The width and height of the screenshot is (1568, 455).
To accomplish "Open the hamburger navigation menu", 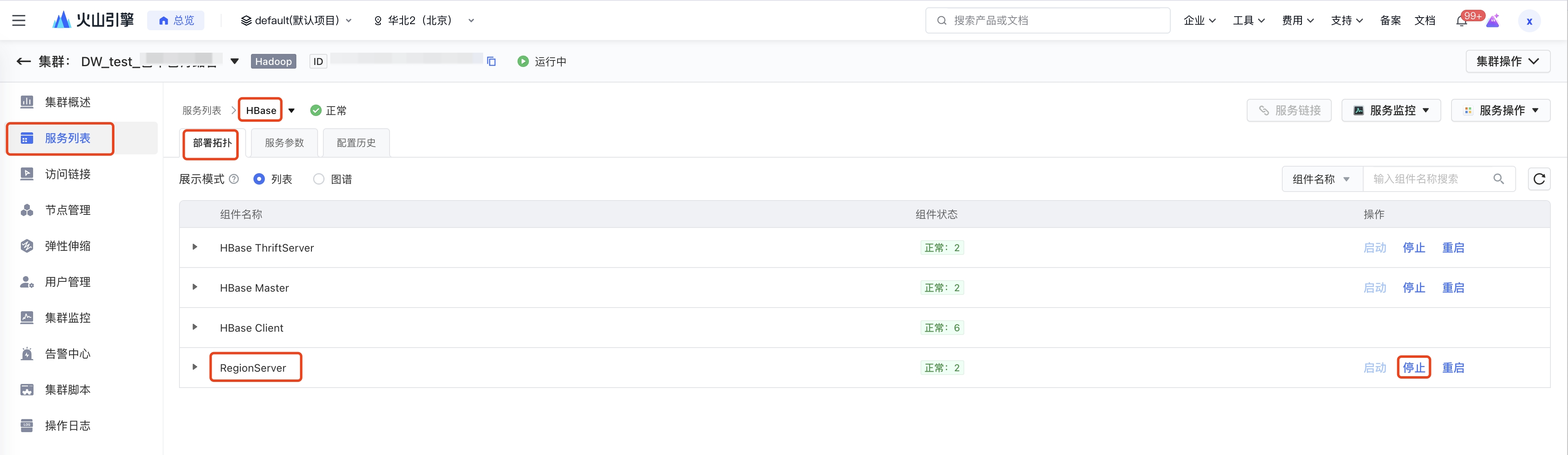I will coord(19,21).
